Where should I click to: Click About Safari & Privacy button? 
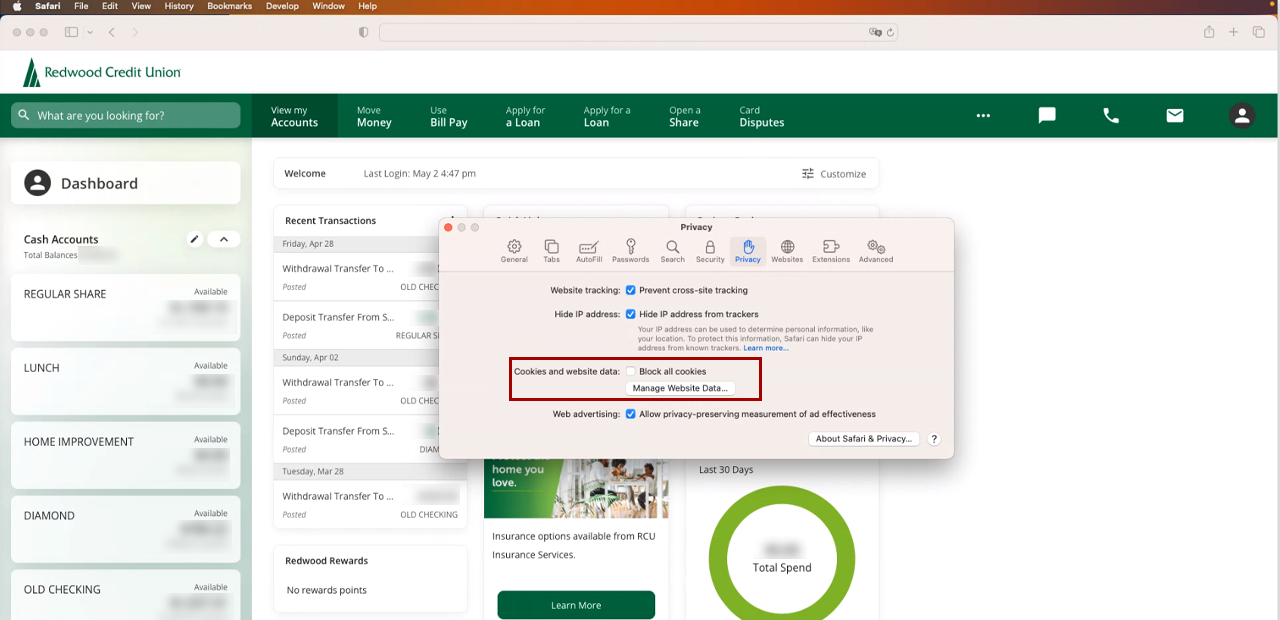point(864,439)
